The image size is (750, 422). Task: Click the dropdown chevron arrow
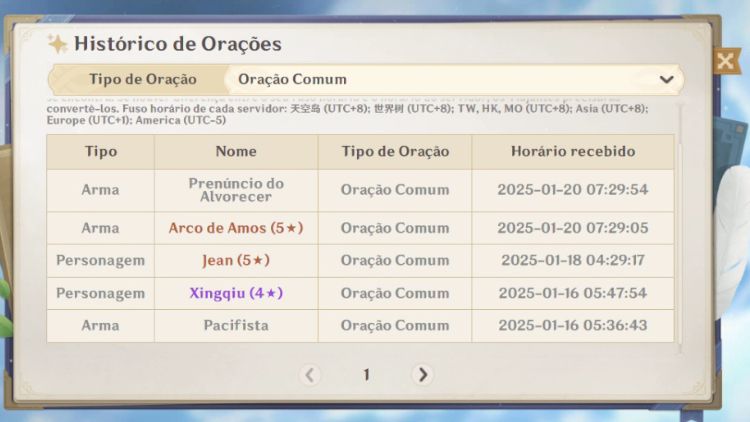666,79
